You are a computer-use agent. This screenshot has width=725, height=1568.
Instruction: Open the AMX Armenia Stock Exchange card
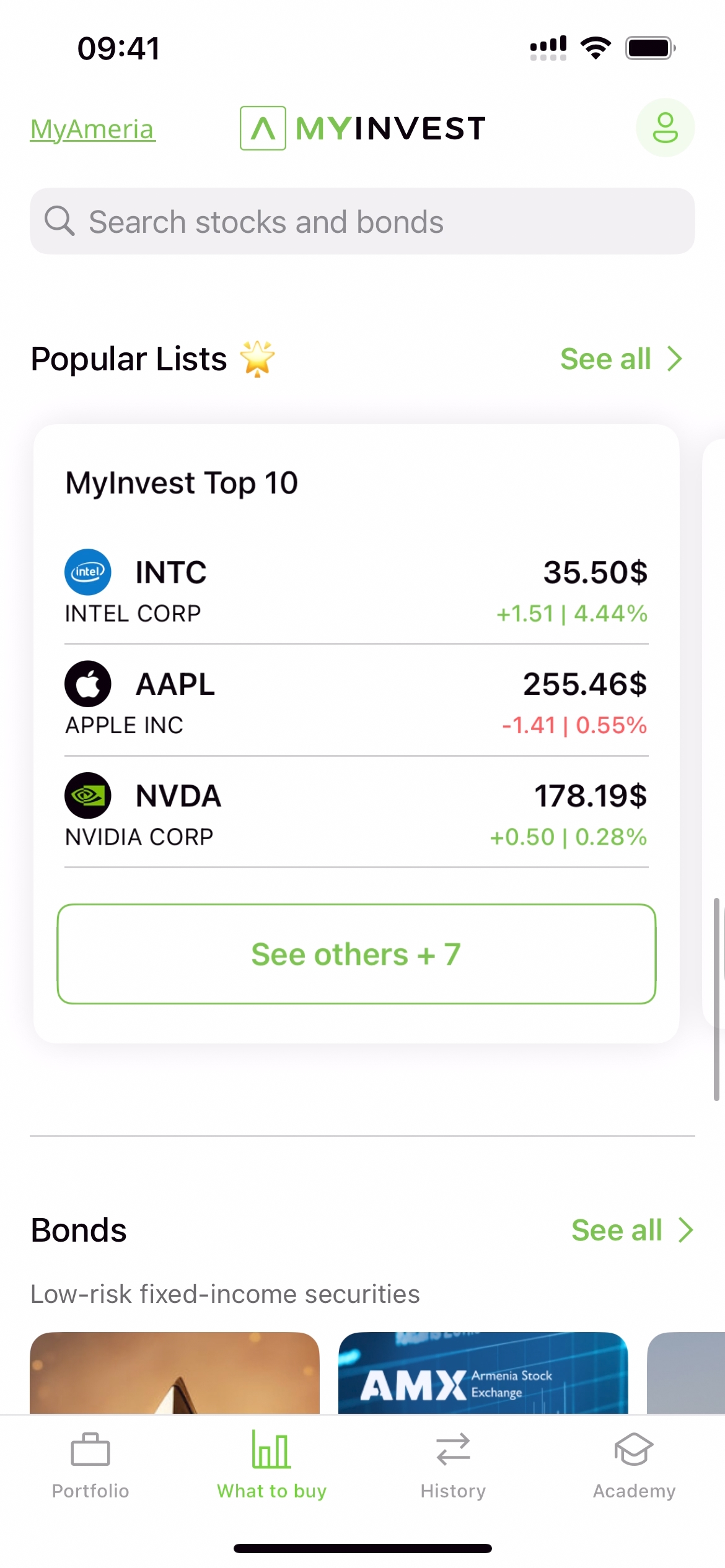(x=483, y=1373)
